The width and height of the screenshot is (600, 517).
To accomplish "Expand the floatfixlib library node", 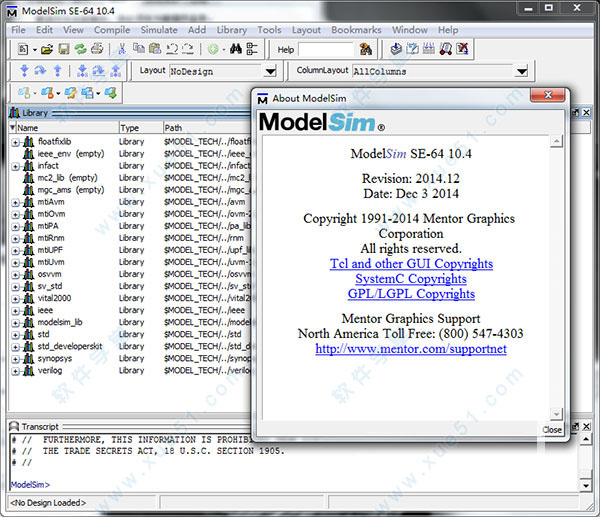I will [x=16, y=142].
